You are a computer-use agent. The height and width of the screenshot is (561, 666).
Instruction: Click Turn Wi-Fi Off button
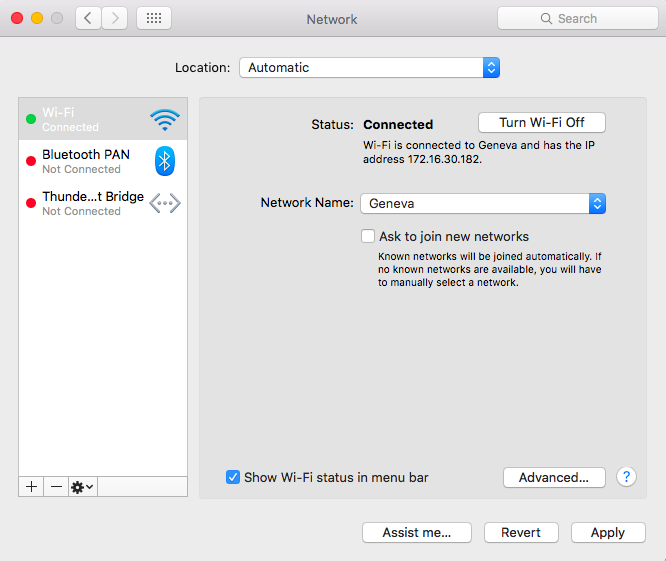tap(541, 123)
